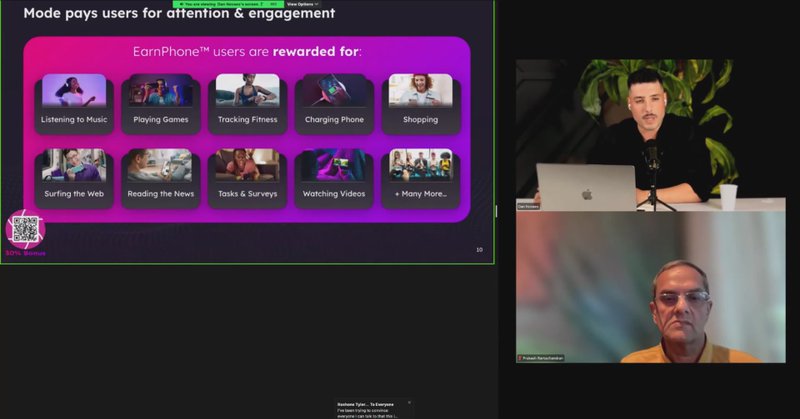Close the chat message popup
Image resolution: width=800 pixels, height=419 pixels.
409,403
